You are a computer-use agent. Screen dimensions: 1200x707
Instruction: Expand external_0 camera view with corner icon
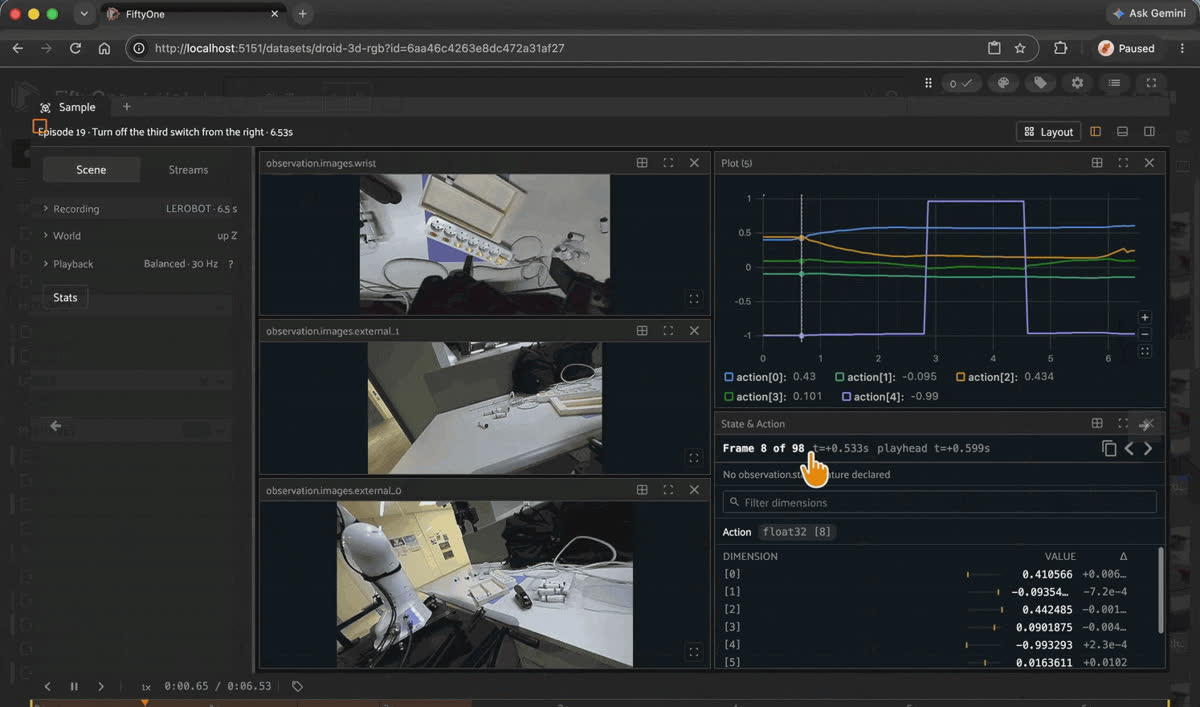pos(694,651)
